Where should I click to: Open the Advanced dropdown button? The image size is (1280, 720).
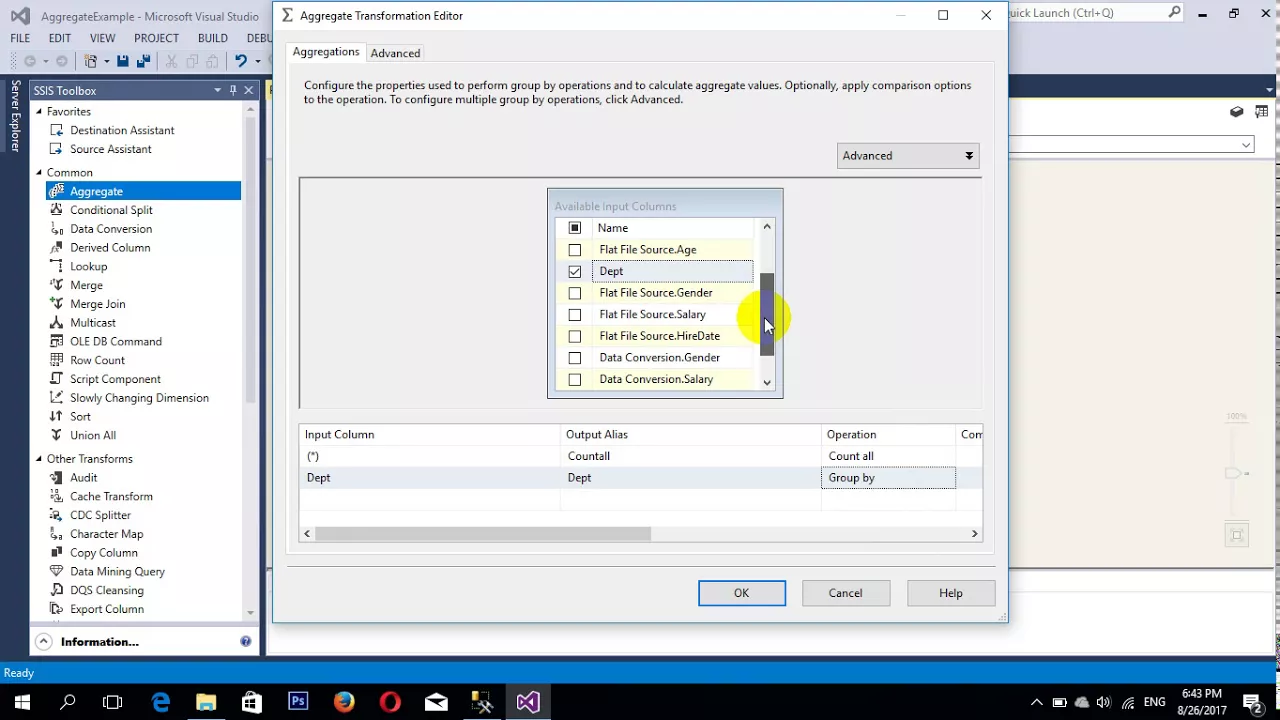[x=908, y=156]
